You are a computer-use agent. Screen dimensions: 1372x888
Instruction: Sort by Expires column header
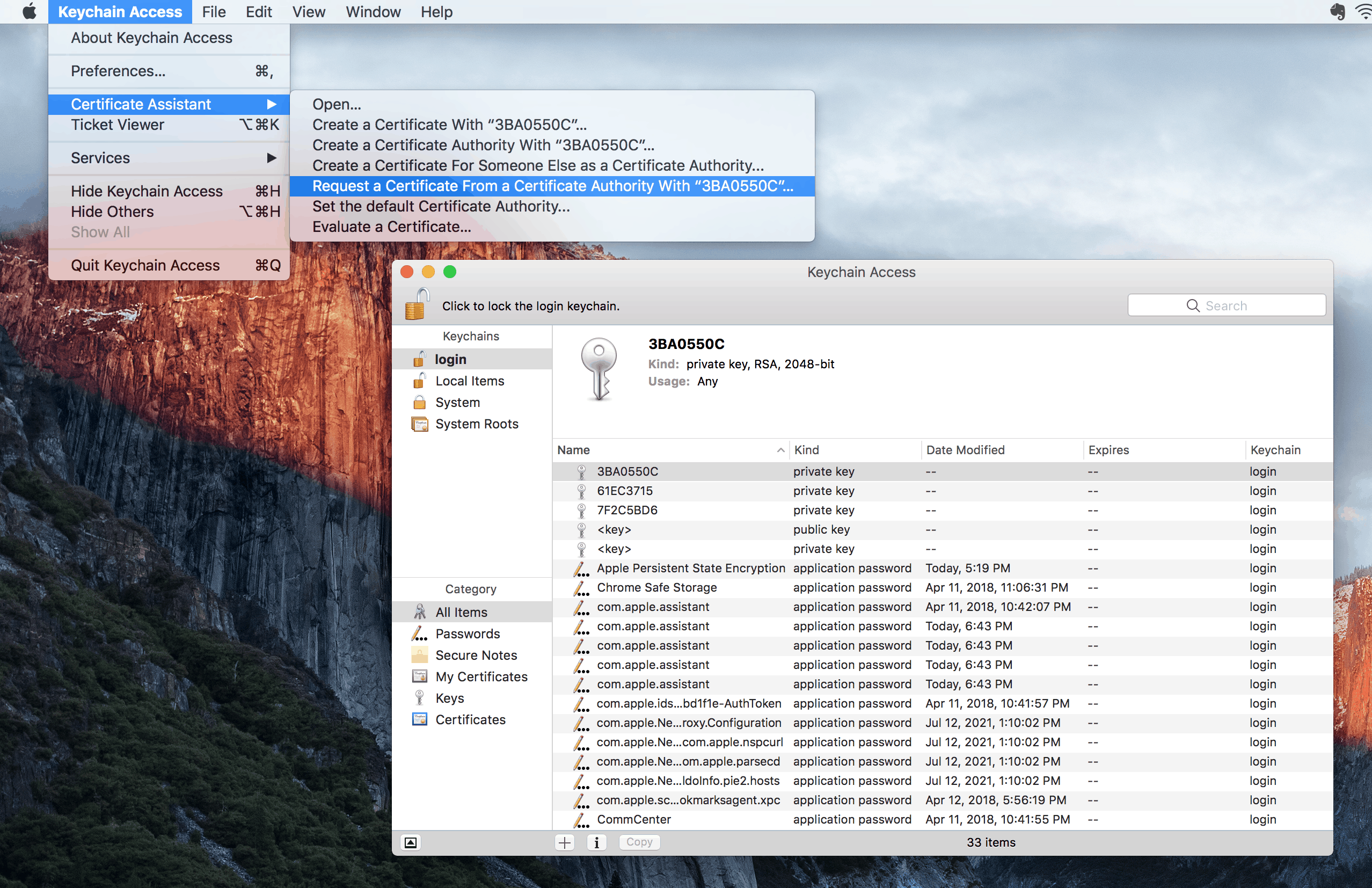1164,450
